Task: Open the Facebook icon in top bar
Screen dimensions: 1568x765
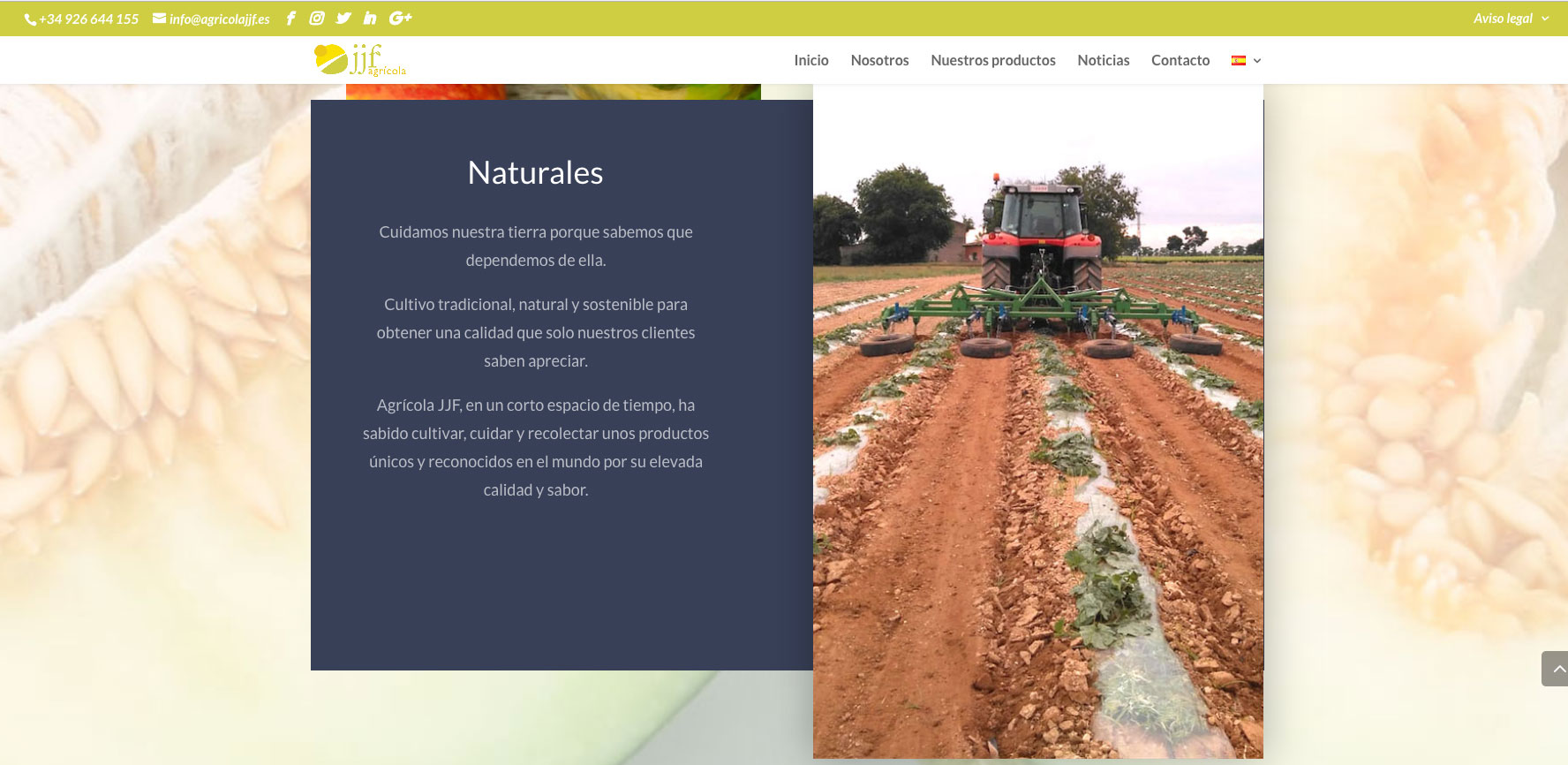Action: click(x=290, y=19)
